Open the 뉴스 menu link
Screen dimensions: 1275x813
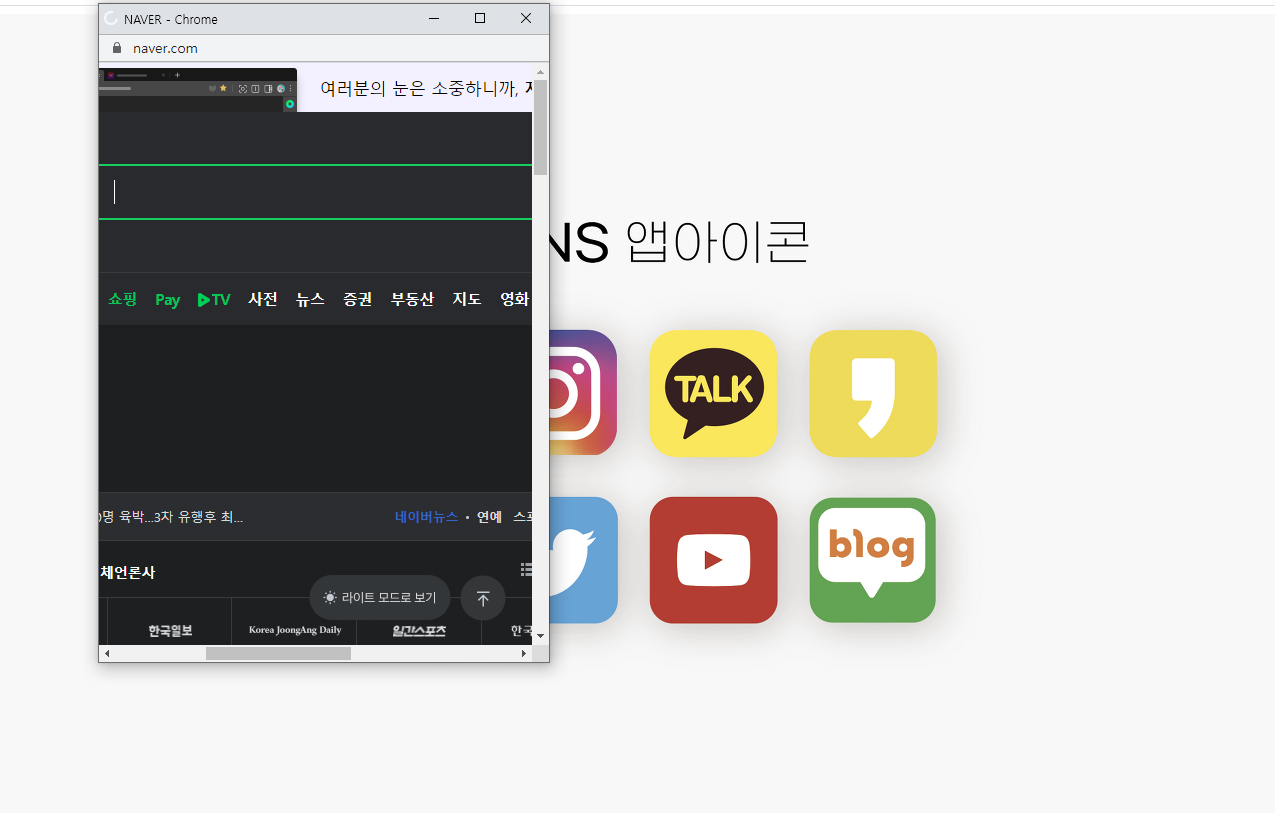(x=310, y=299)
